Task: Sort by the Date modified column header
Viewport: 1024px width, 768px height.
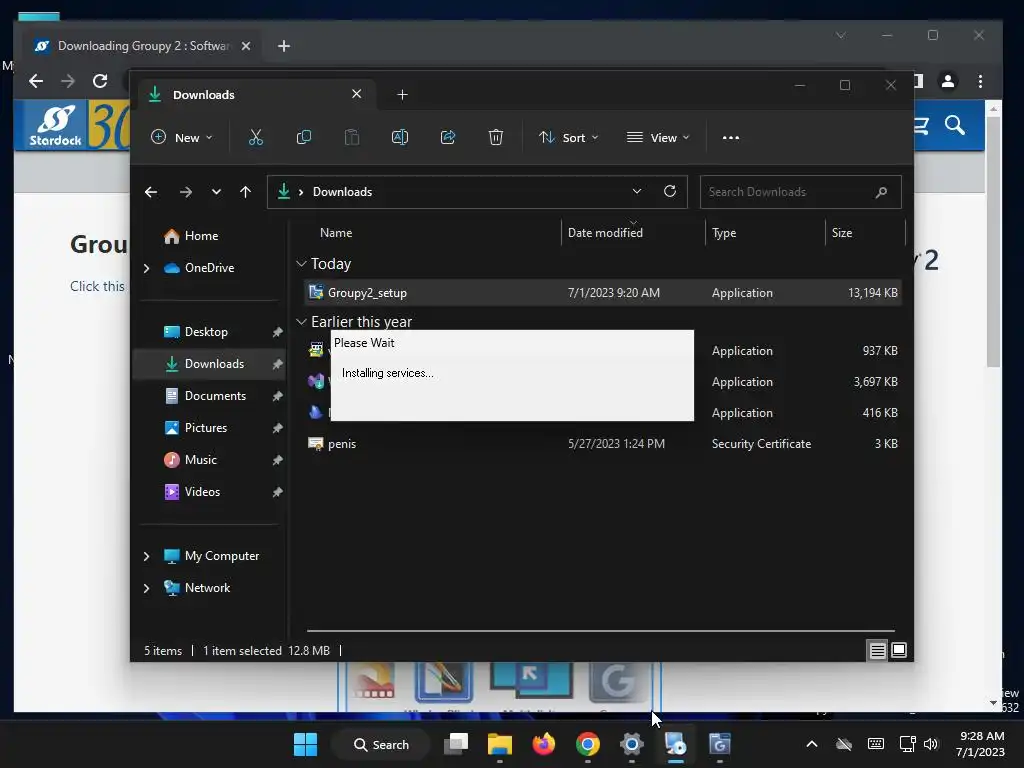Action: point(605,232)
